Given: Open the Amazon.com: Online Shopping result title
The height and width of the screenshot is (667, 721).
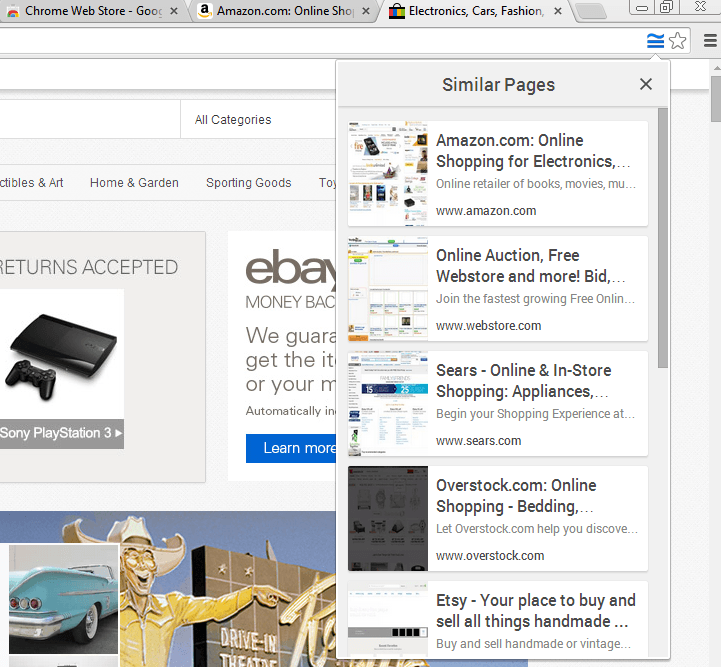Looking at the screenshot, I should click(x=532, y=151).
